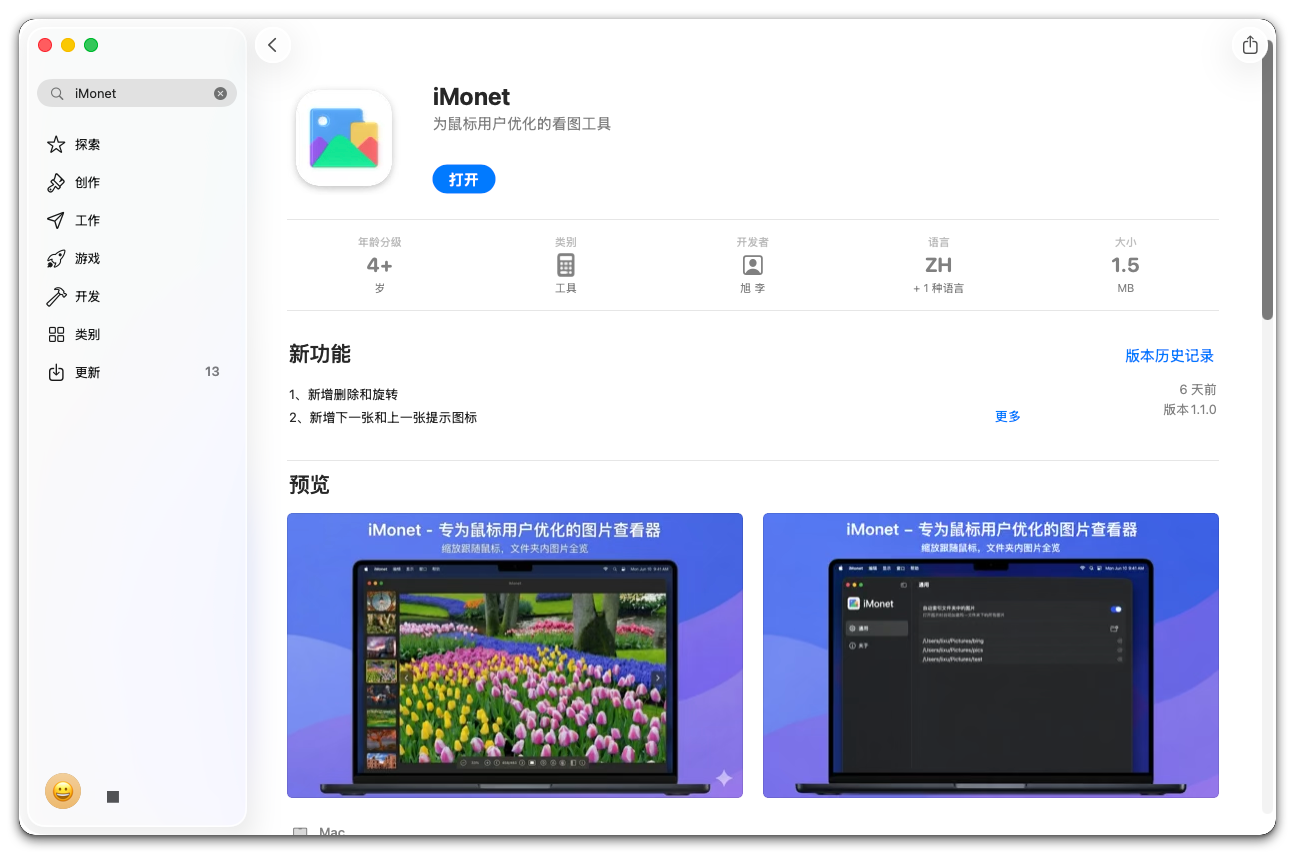
Task: Open the account avatar emoji
Action: coord(63,791)
